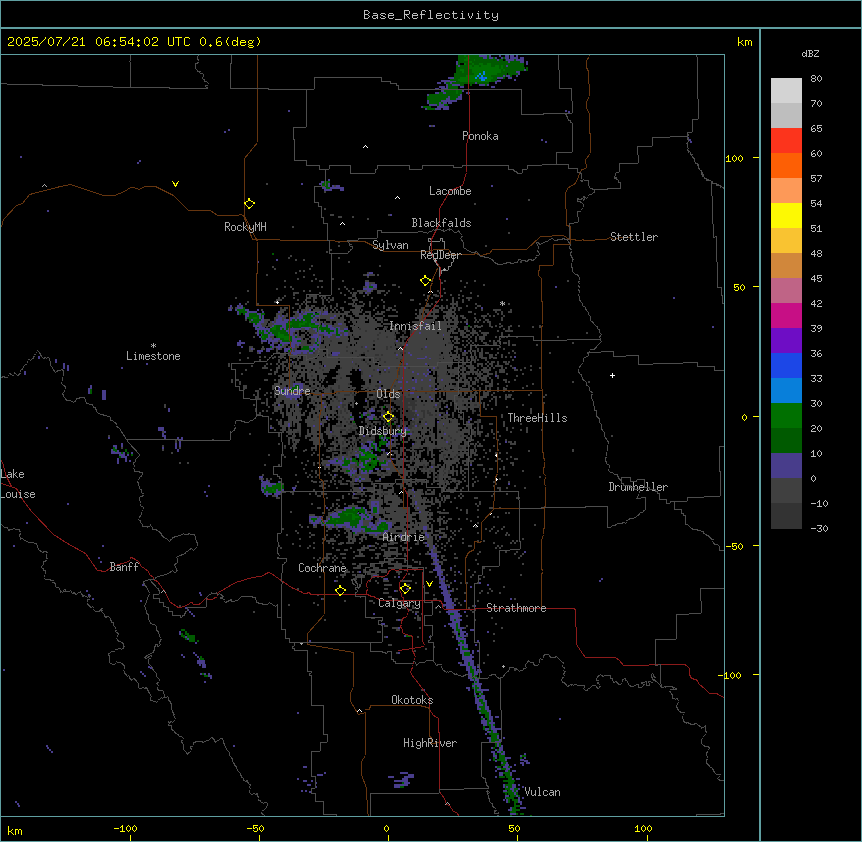This screenshot has height=842, width=862.
Task: Select the RockyMH label
Action: click(245, 227)
